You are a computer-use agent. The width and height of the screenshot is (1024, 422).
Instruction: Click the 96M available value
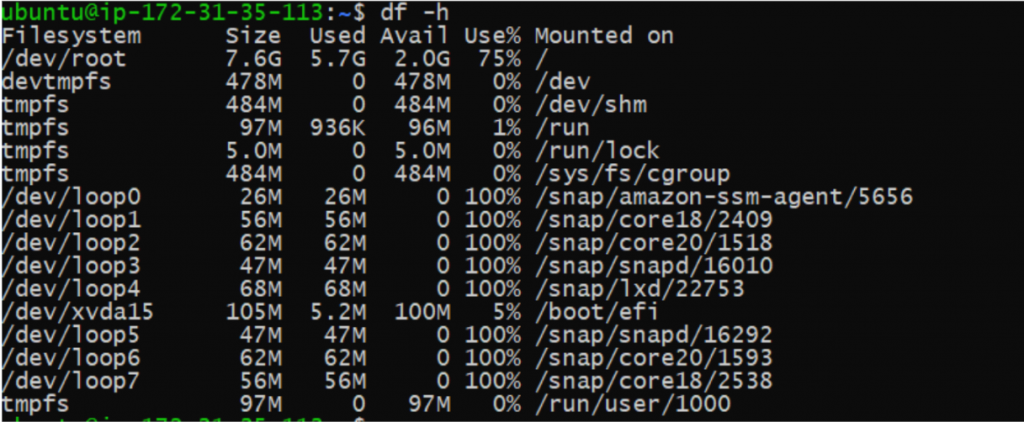click(429, 128)
